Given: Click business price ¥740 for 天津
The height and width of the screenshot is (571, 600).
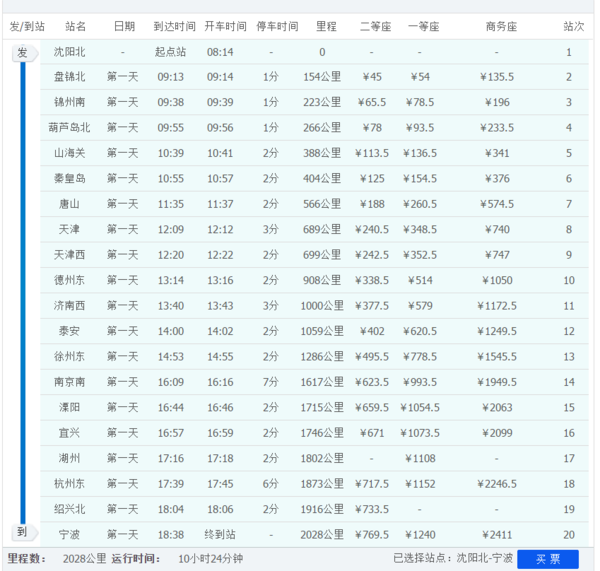Looking at the screenshot, I should coord(497,230).
